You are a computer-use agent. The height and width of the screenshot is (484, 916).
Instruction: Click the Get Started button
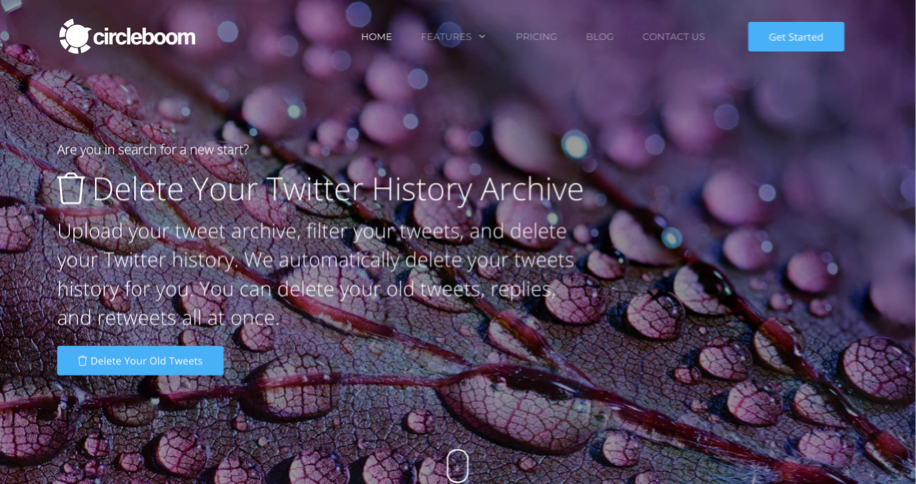click(796, 37)
